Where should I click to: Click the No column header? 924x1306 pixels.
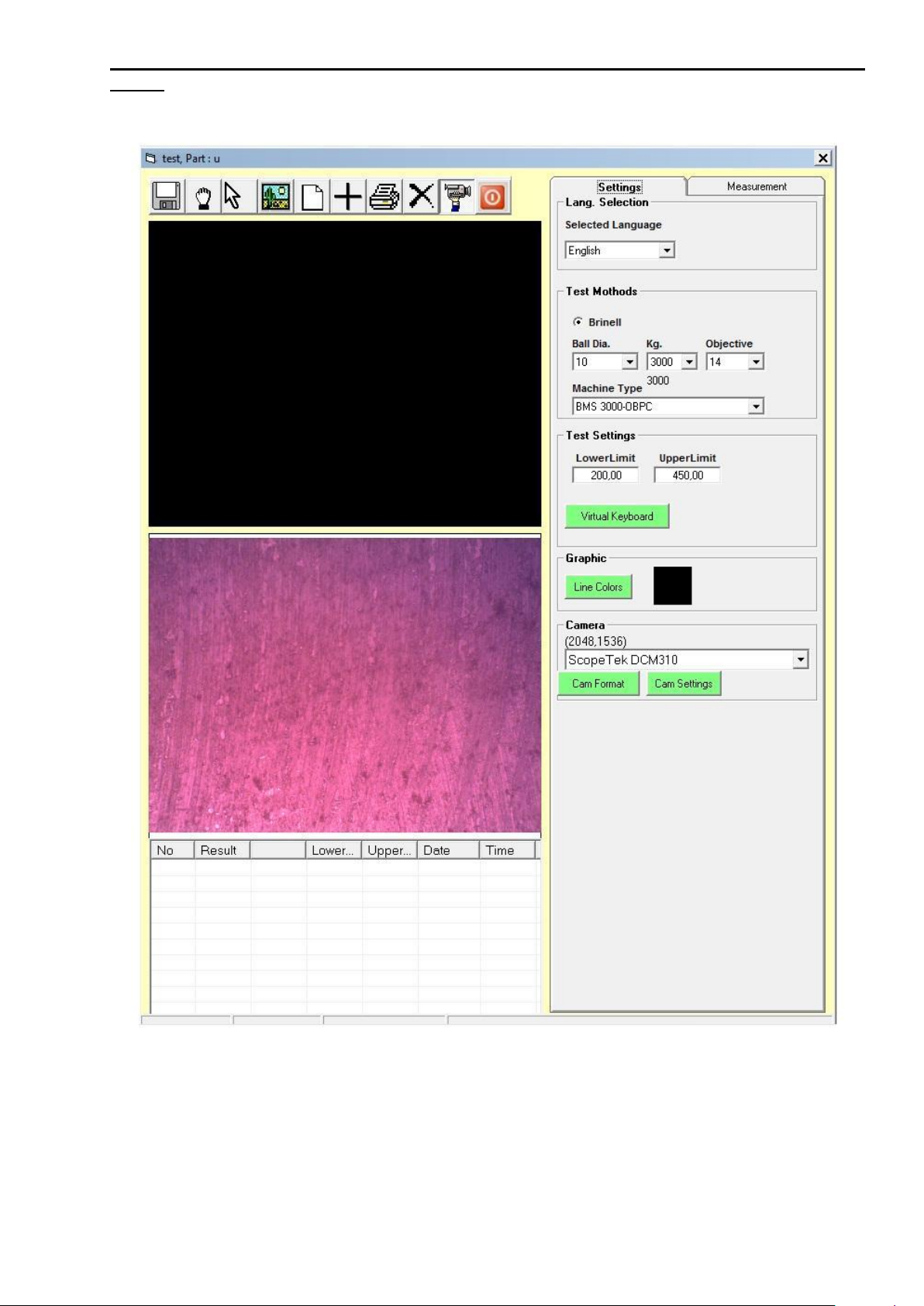click(x=172, y=850)
